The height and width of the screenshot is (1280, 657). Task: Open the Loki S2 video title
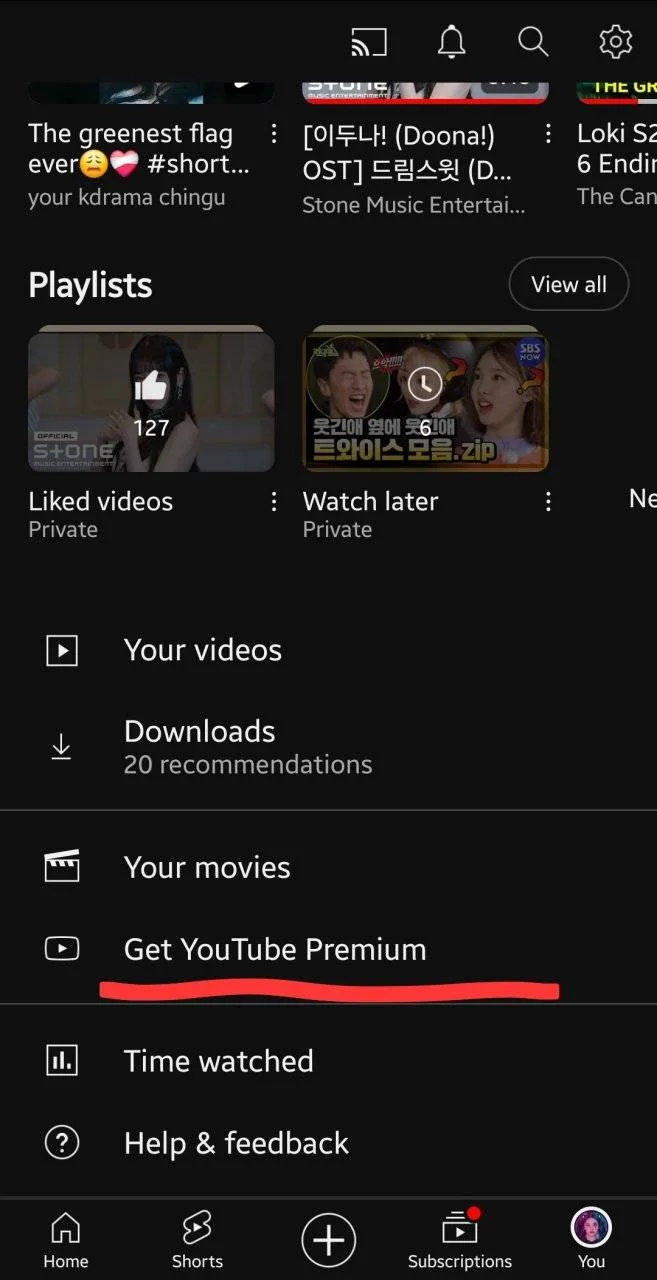[x=617, y=148]
